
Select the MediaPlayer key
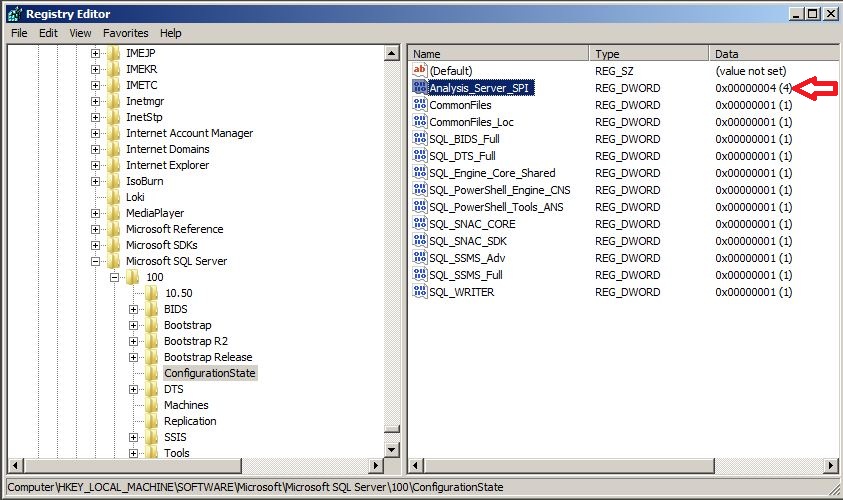click(155, 213)
